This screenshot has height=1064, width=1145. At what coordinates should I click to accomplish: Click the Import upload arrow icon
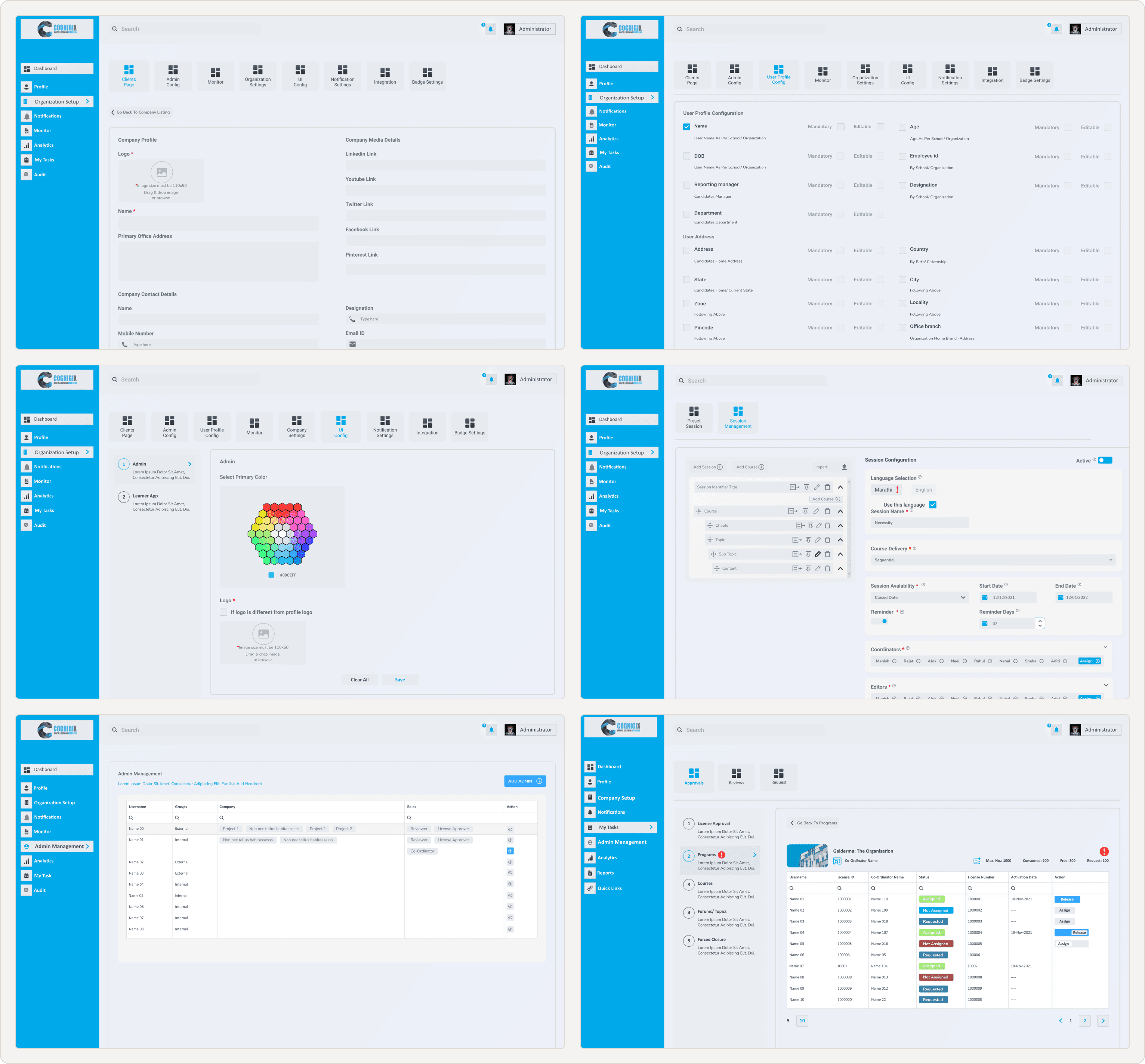[x=844, y=467]
